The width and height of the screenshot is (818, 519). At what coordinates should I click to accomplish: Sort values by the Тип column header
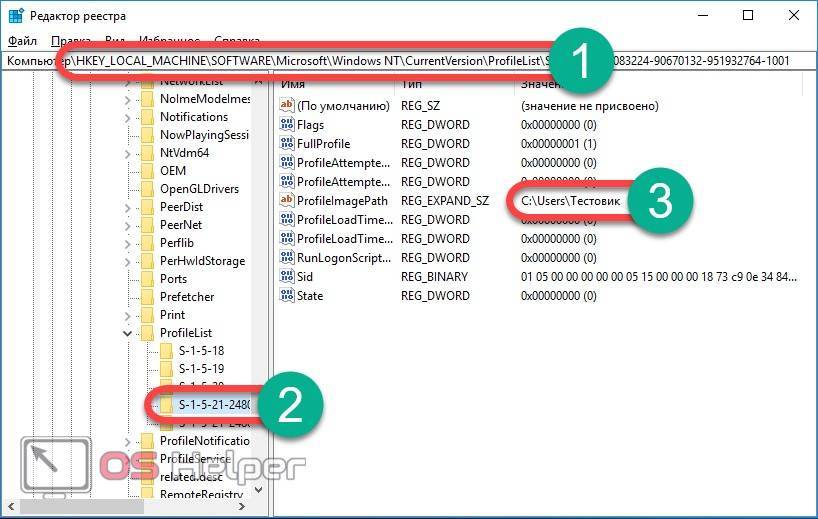tap(412, 84)
